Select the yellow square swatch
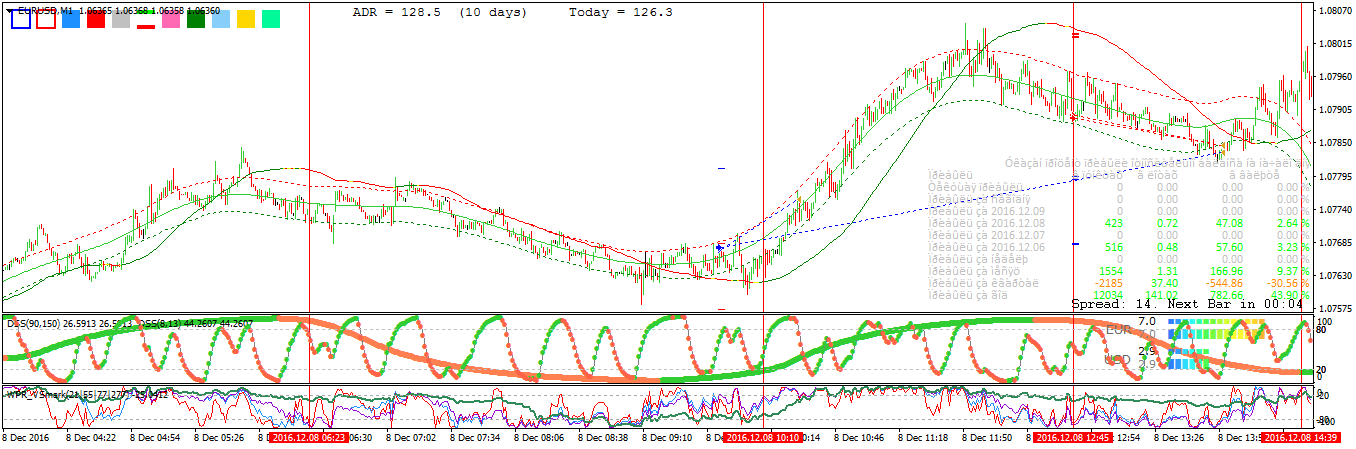Image resolution: width=1356 pixels, height=449 pixels. pyautogui.click(x=246, y=19)
